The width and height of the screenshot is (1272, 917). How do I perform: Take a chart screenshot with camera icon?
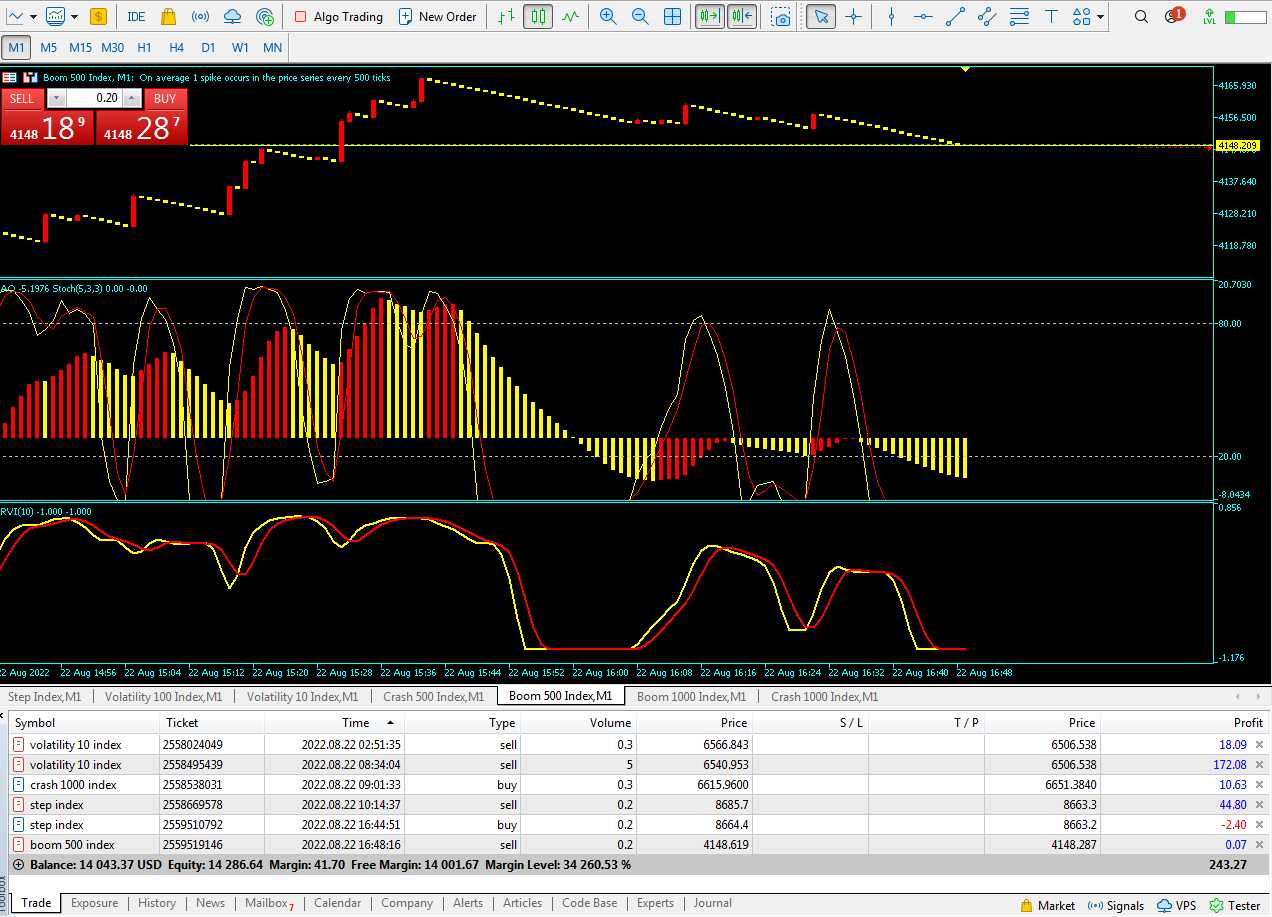tap(781, 16)
